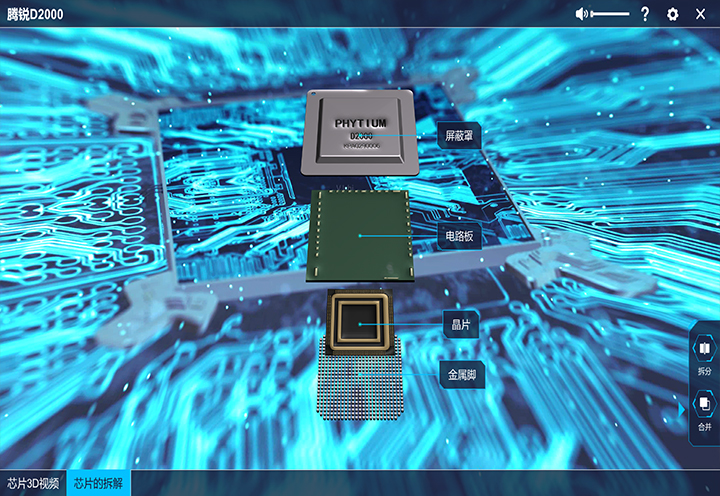
Task: Click the 电路板 label button
Action: [x=459, y=237]
